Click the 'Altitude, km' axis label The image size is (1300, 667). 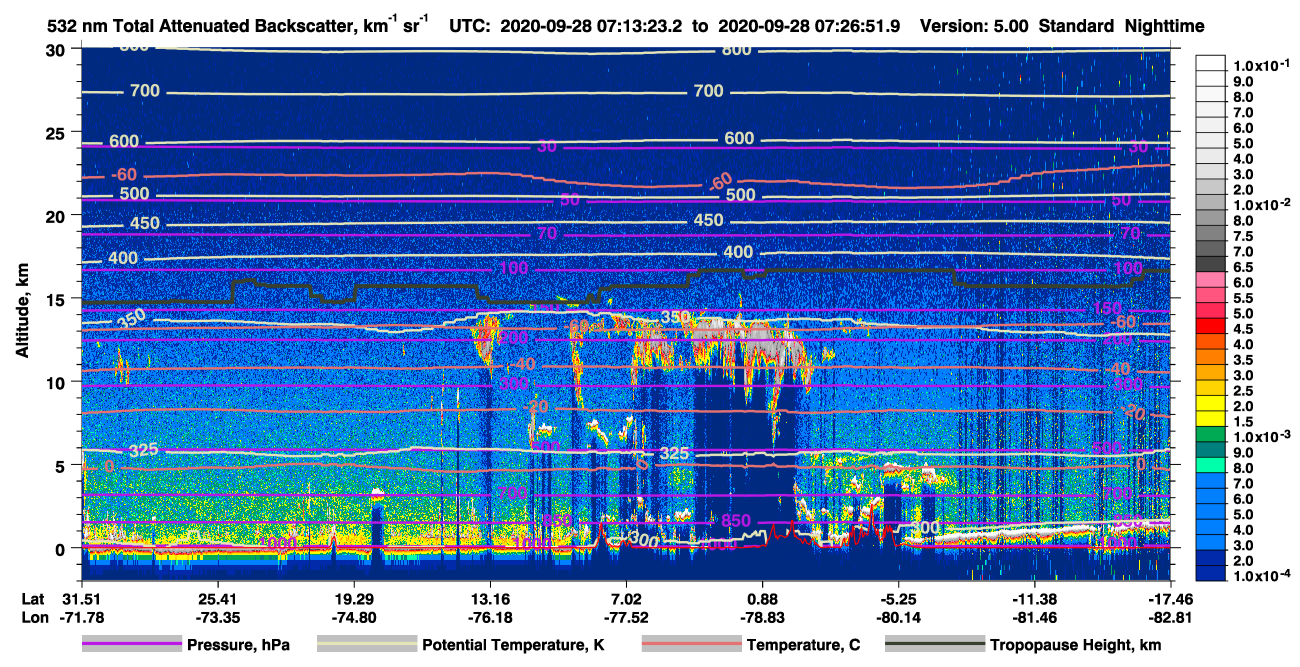(23, 313)
